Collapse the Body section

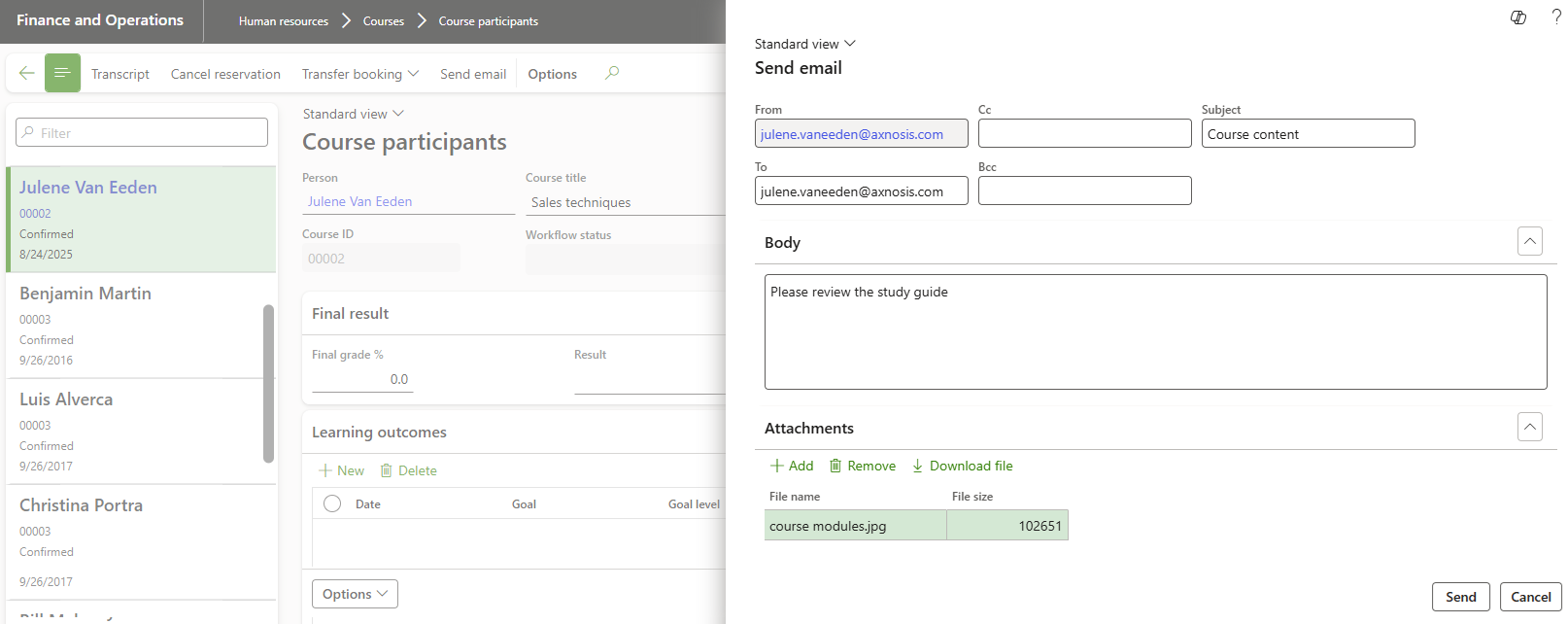coord(1529,241)
